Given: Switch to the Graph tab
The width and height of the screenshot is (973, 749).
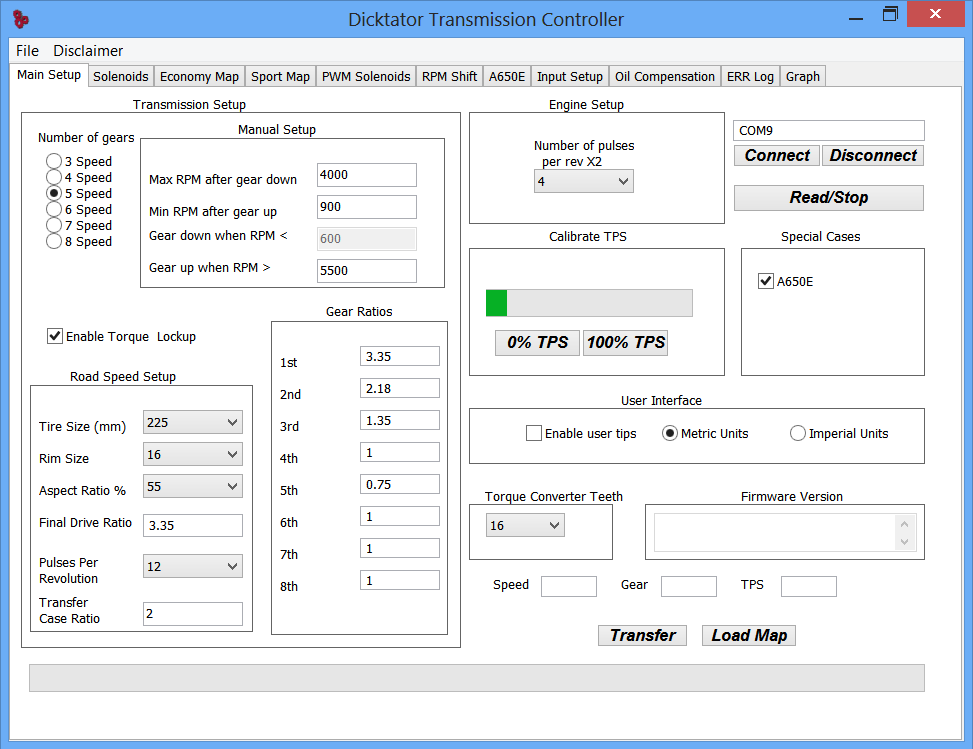Looking at the screenshot, I should [x=802, y=76].
